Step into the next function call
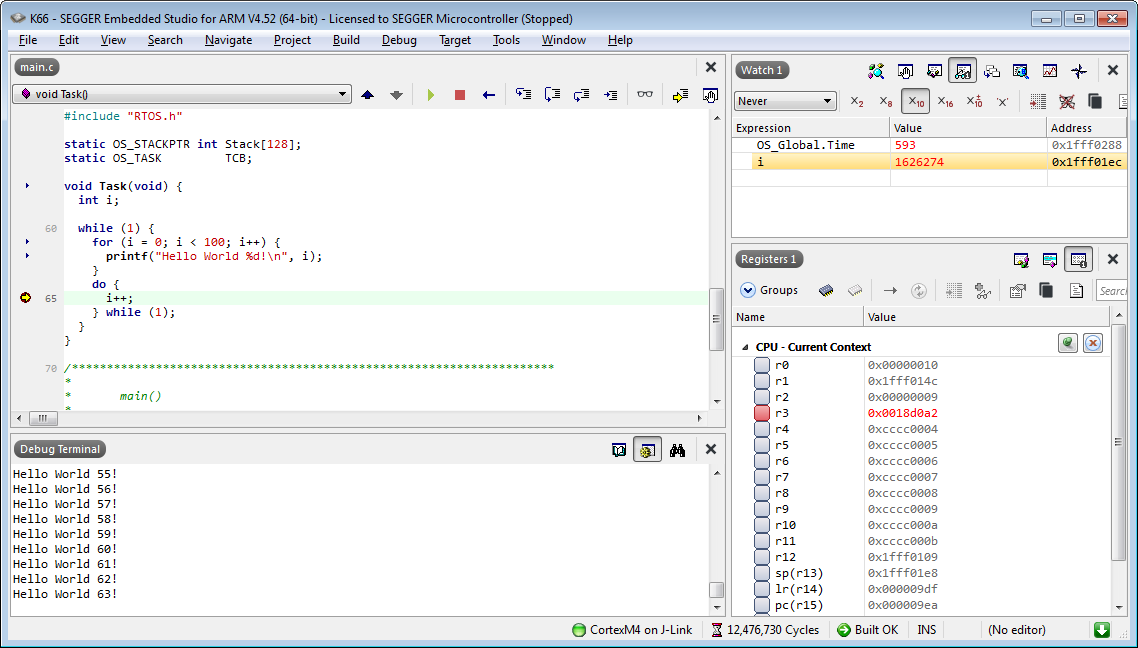This screenshot has width=1138, height=648. pyautogui.click(x=522, y=94)
